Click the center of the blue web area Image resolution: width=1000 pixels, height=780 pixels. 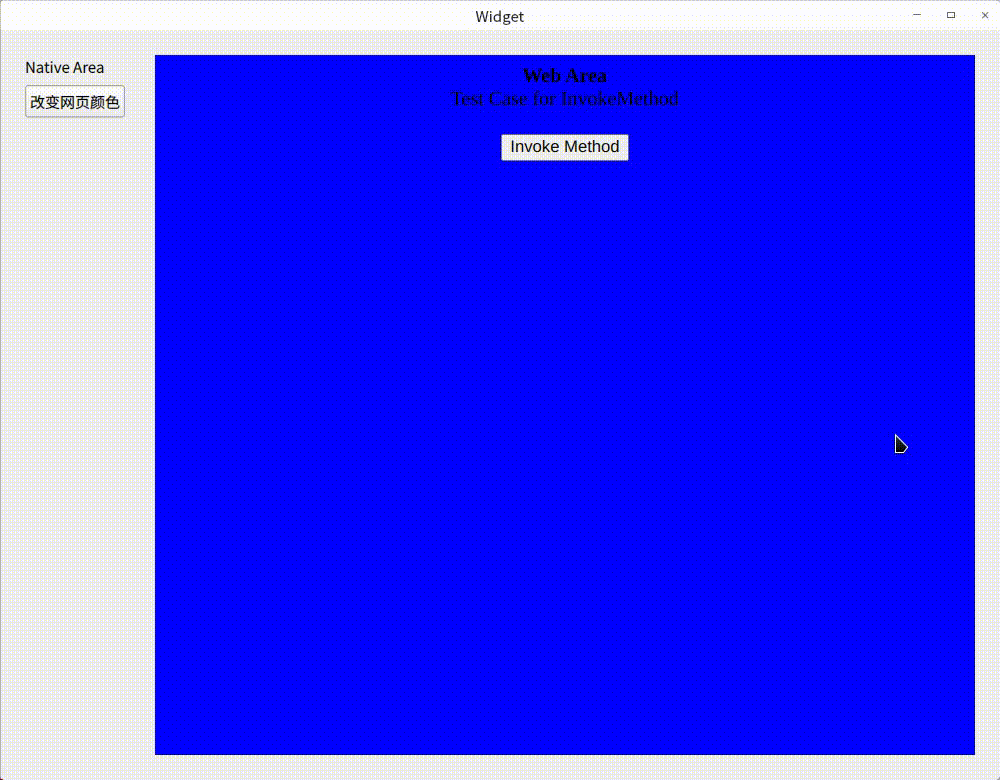click(564, 404)
